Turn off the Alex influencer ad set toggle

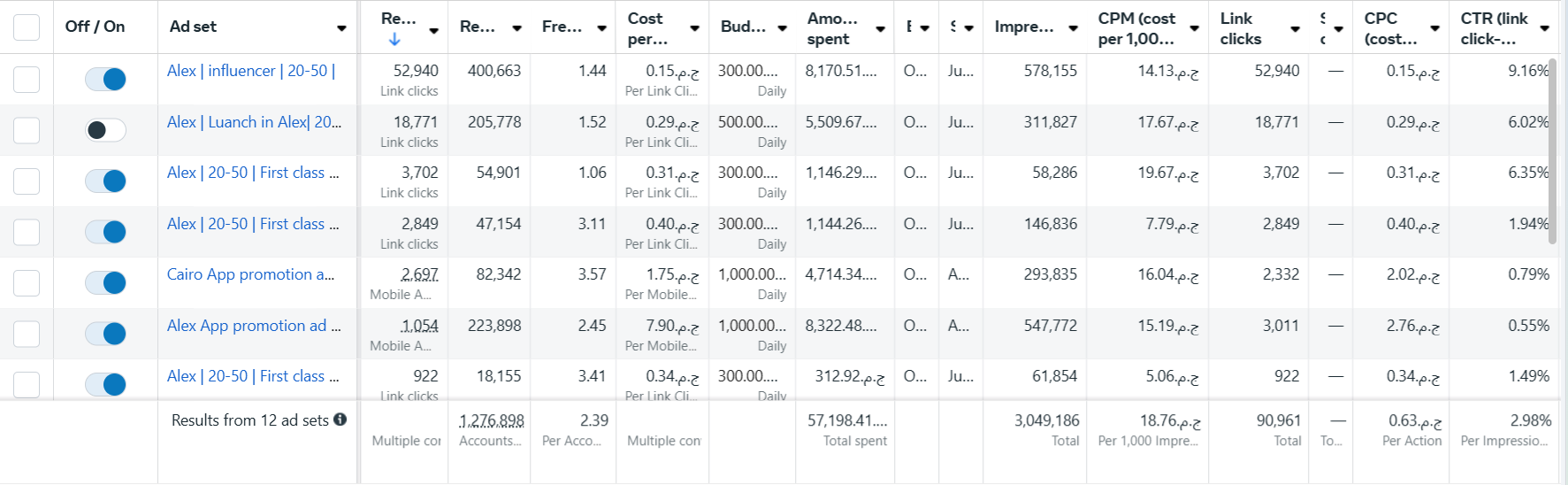[x=105, y=79]
